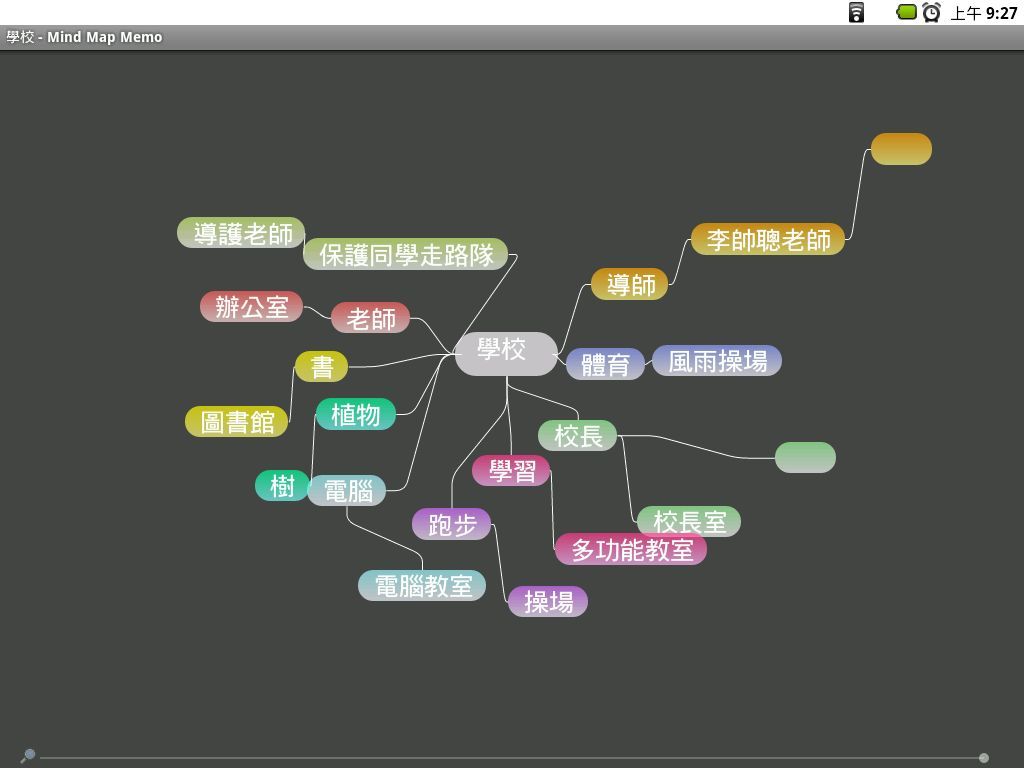Tap the 校長室 node
The image size is (1024, 768).
coord(690,521)
